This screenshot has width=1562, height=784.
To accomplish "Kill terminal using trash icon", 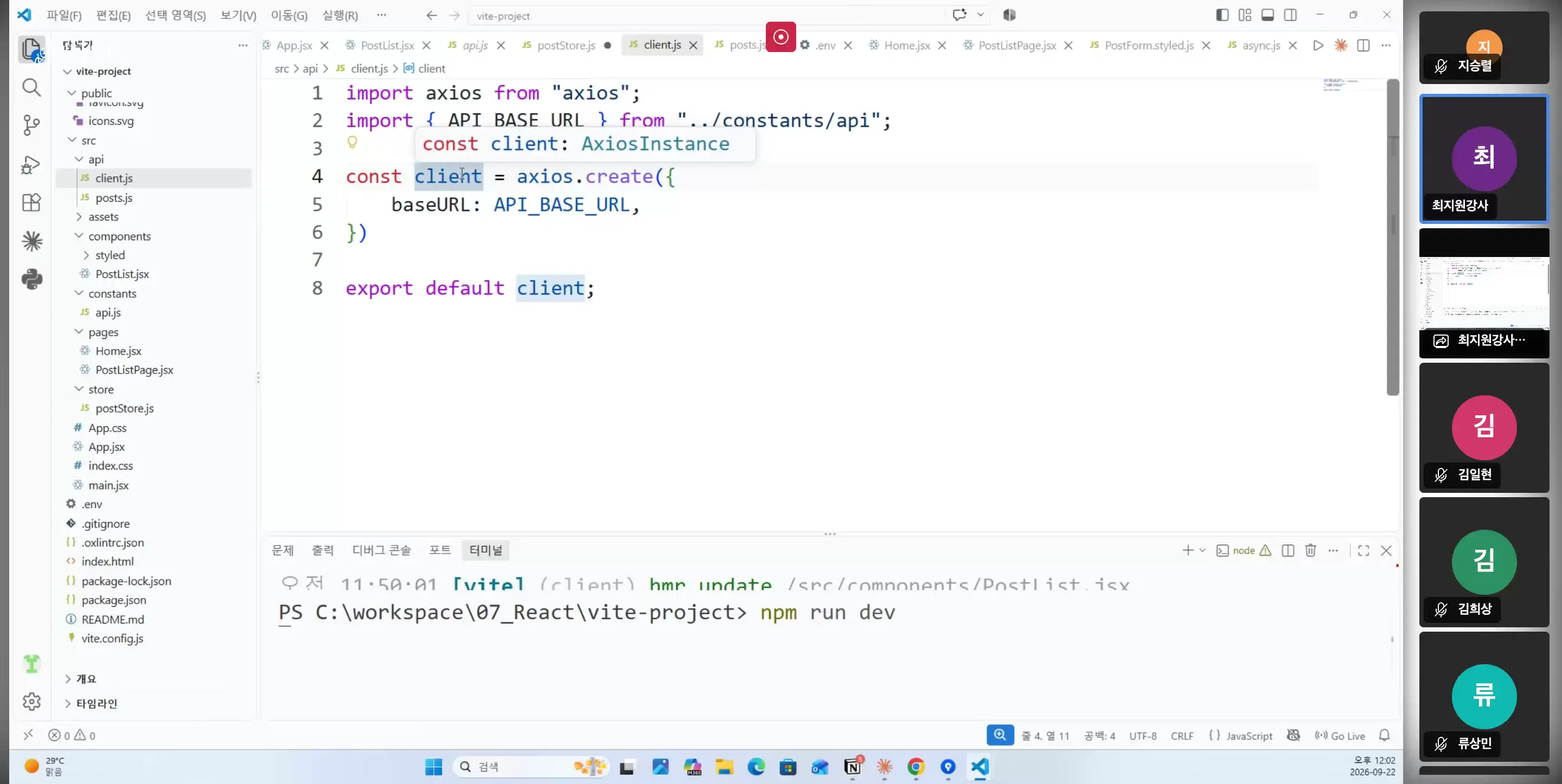I will point(1310,550).
